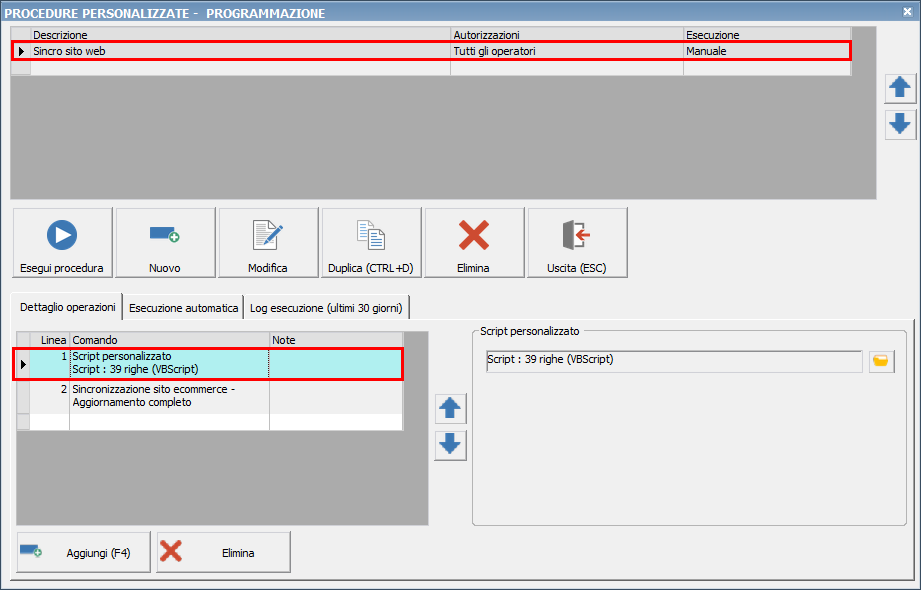Open script file with yellow folder icon

pos(881,361)
